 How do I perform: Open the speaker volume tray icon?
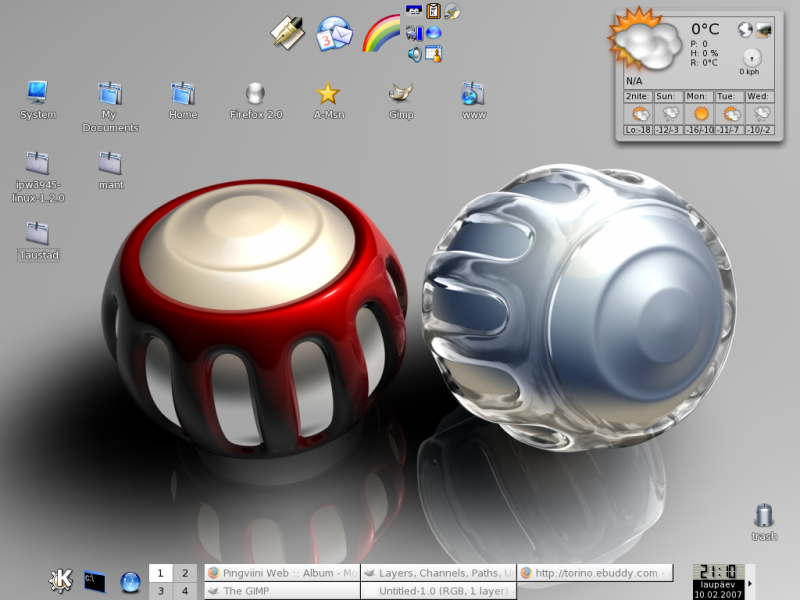pos(414,54)
